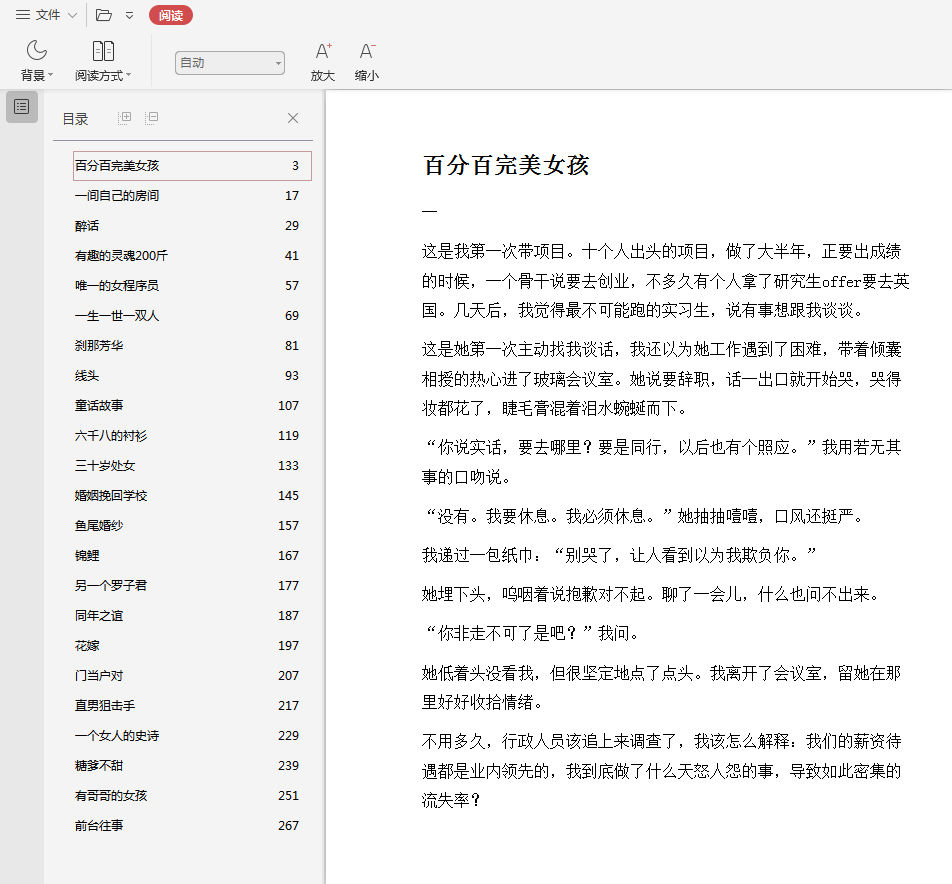
Task: Open the 文件 menu
Action: [38, 15]
